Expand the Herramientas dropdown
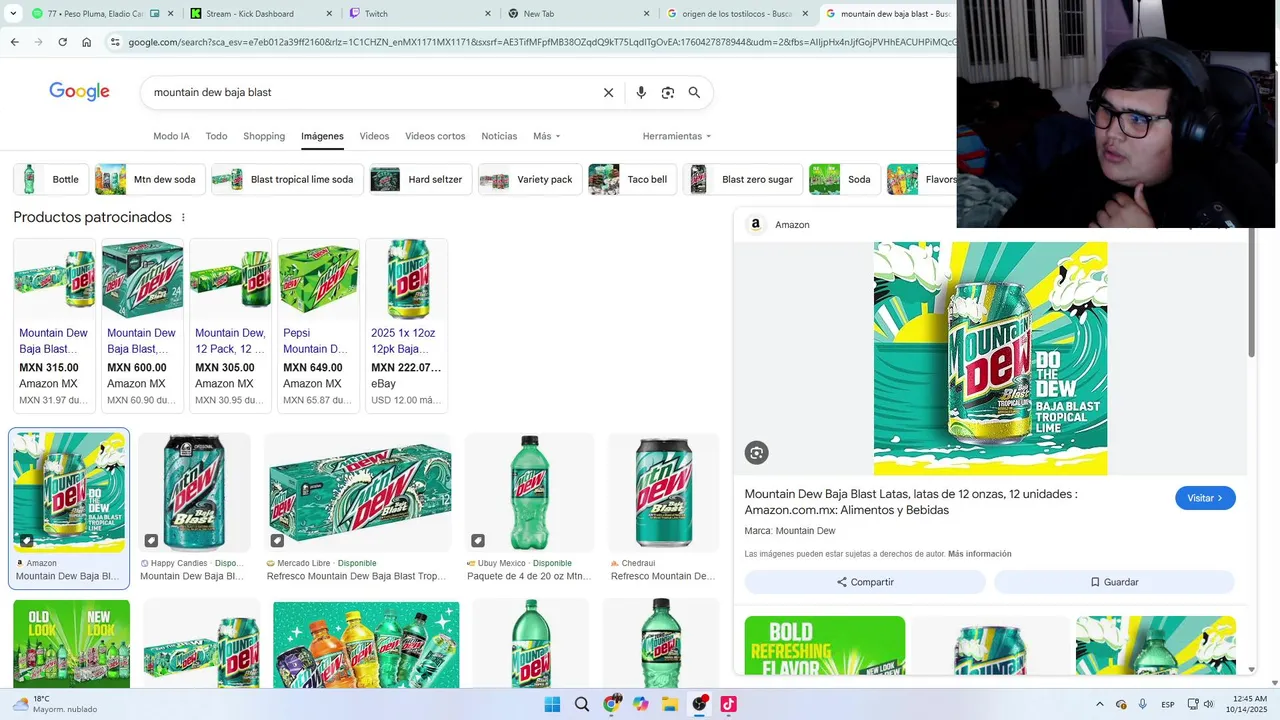The width and height of the screenshot is (1280, 720). (677, 136)
